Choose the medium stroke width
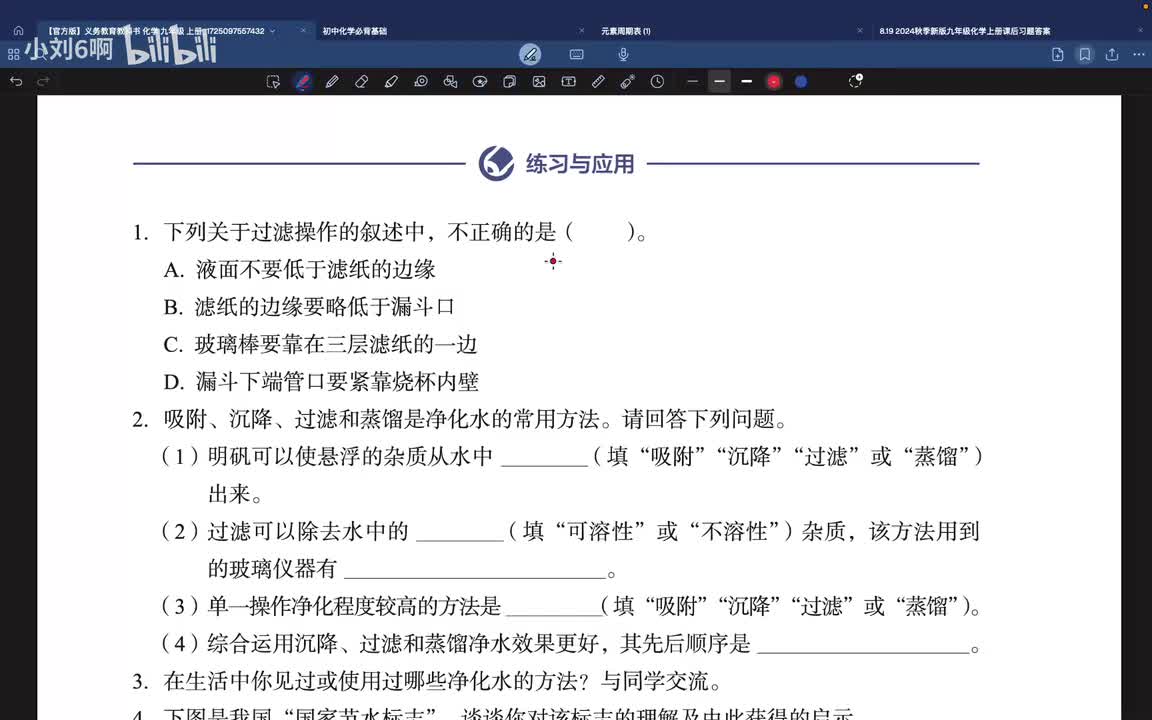The image size is (1152, 720). 720,82
